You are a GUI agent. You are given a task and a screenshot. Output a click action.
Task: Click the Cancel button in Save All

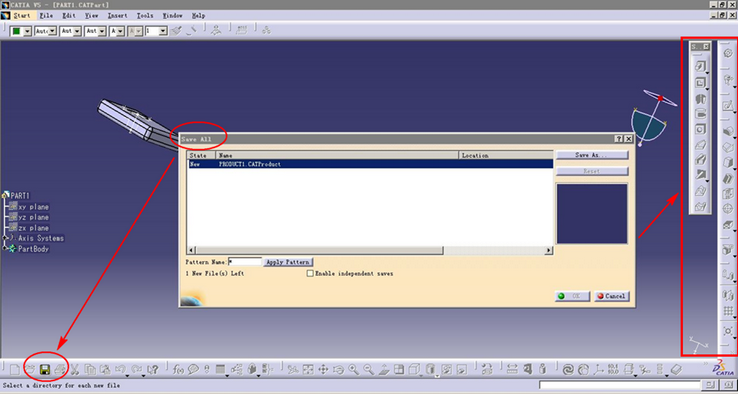(x=611, y=296)
